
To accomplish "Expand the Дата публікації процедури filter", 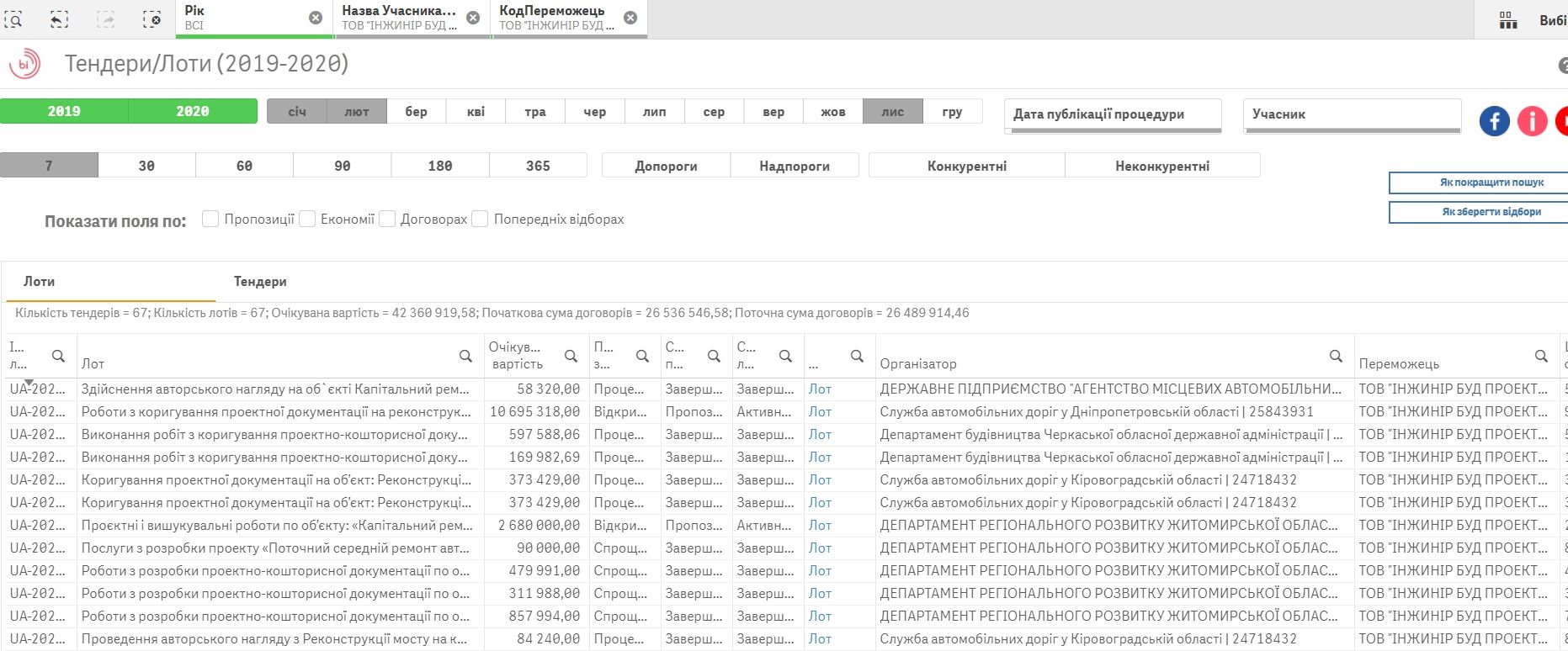I will 1112,115.
